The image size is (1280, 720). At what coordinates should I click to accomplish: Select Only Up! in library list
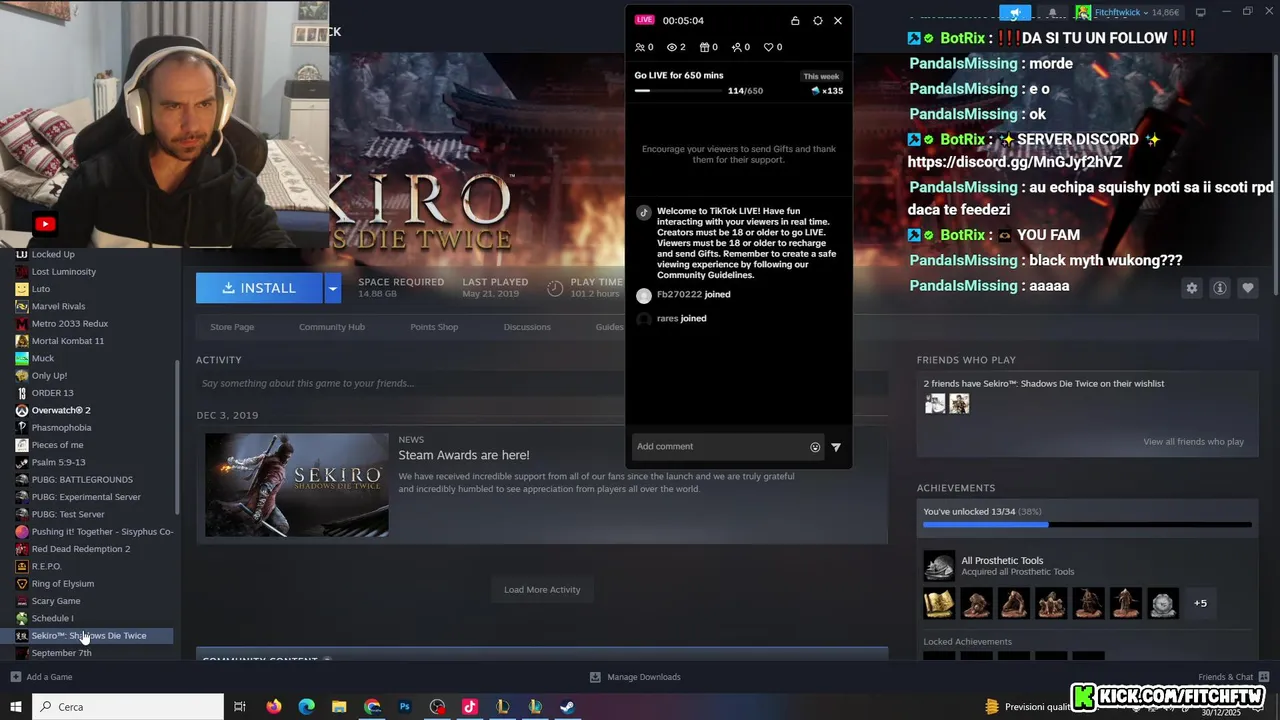coord(49,376)
